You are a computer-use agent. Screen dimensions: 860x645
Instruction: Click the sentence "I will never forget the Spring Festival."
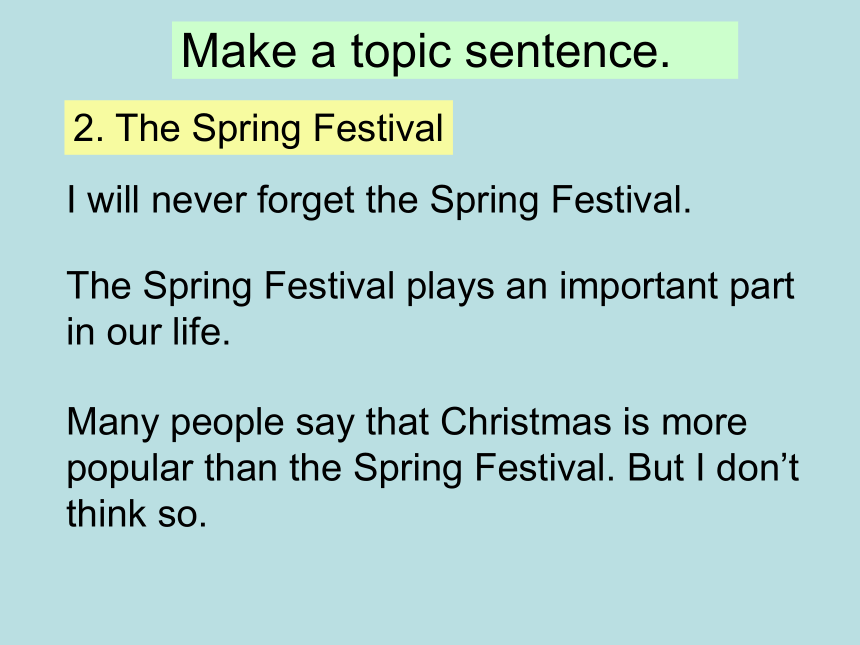tap(378, 200)
